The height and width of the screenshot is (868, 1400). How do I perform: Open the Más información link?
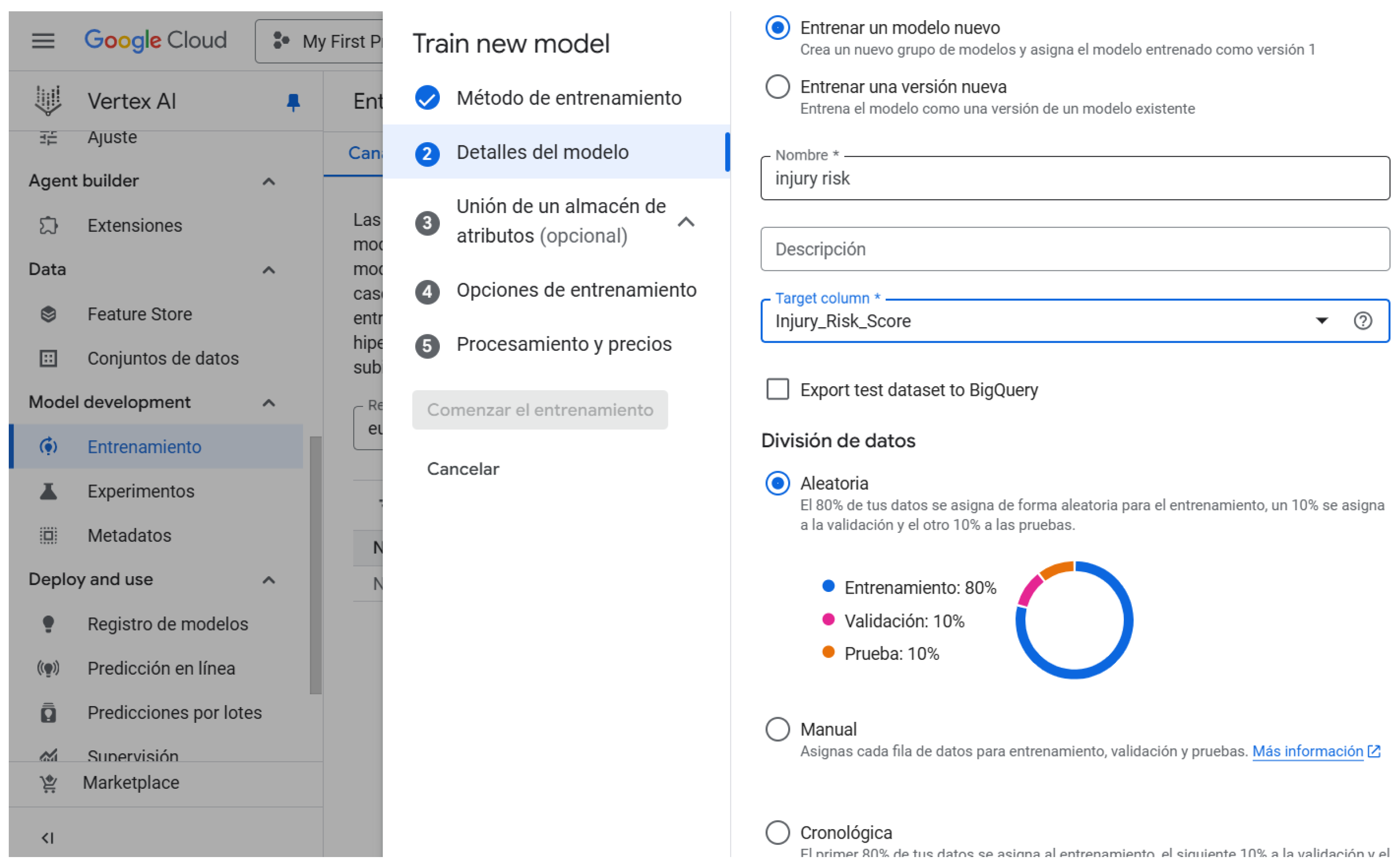tap(1308, 752)
